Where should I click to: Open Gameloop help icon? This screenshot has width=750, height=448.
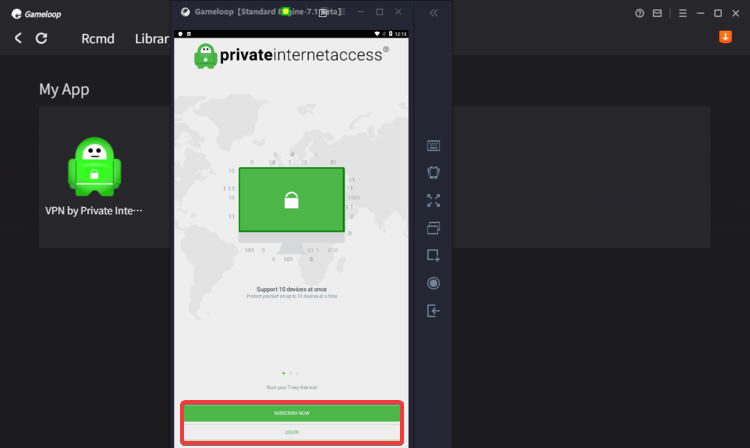tap(640, 13)
